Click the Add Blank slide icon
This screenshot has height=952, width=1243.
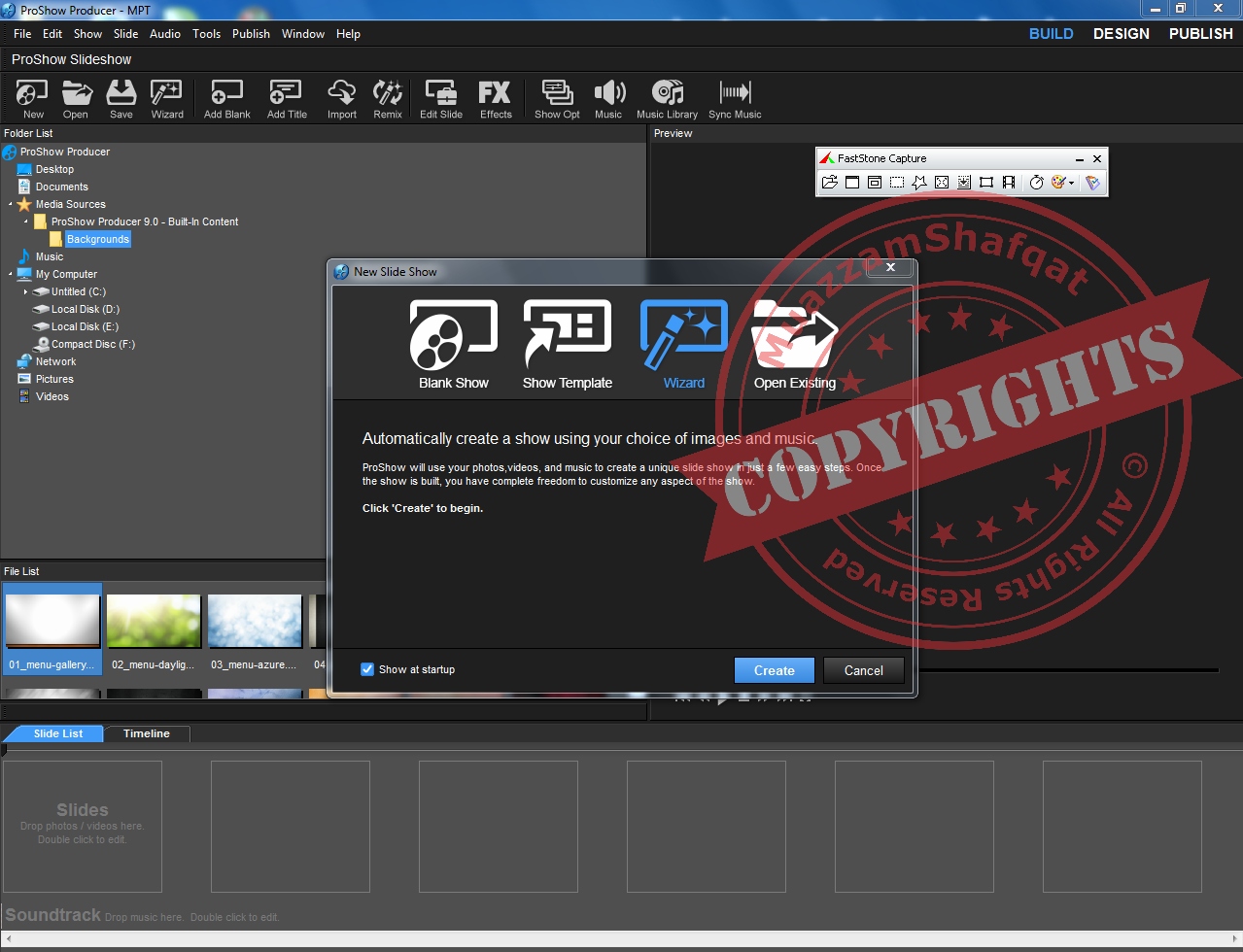click(225, 97)
